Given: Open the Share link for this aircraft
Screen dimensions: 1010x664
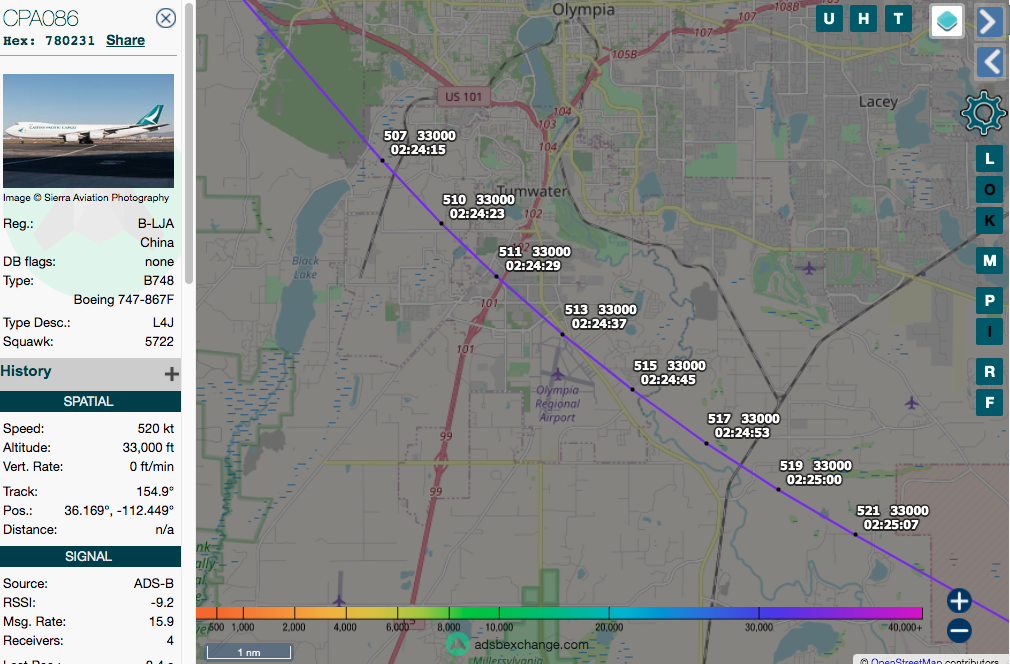Looking at the screenshot, I should (126, 41).
